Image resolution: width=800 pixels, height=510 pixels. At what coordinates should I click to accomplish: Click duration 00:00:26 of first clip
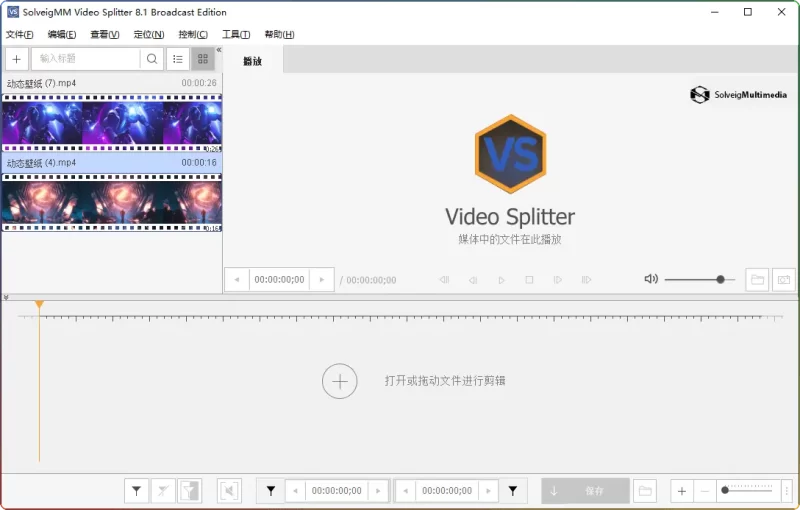(x=199, y=83)
